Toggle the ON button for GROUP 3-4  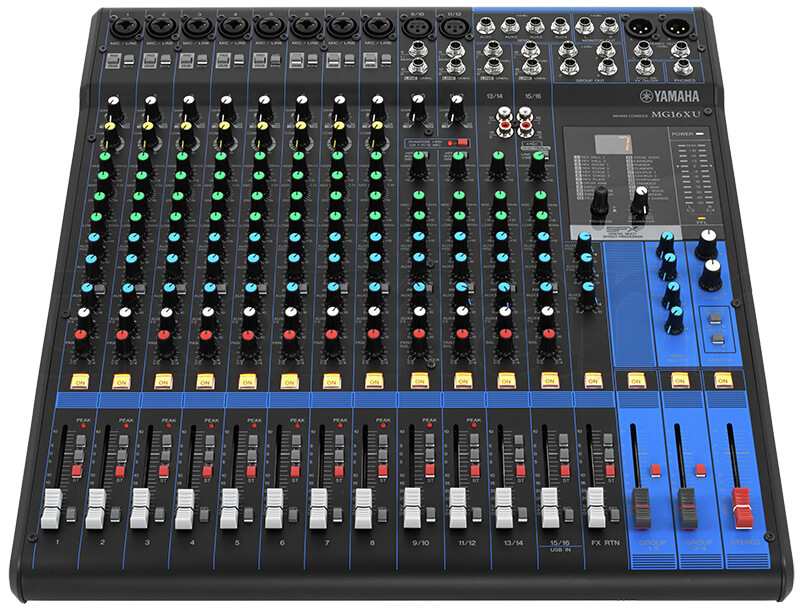point(679,380)
